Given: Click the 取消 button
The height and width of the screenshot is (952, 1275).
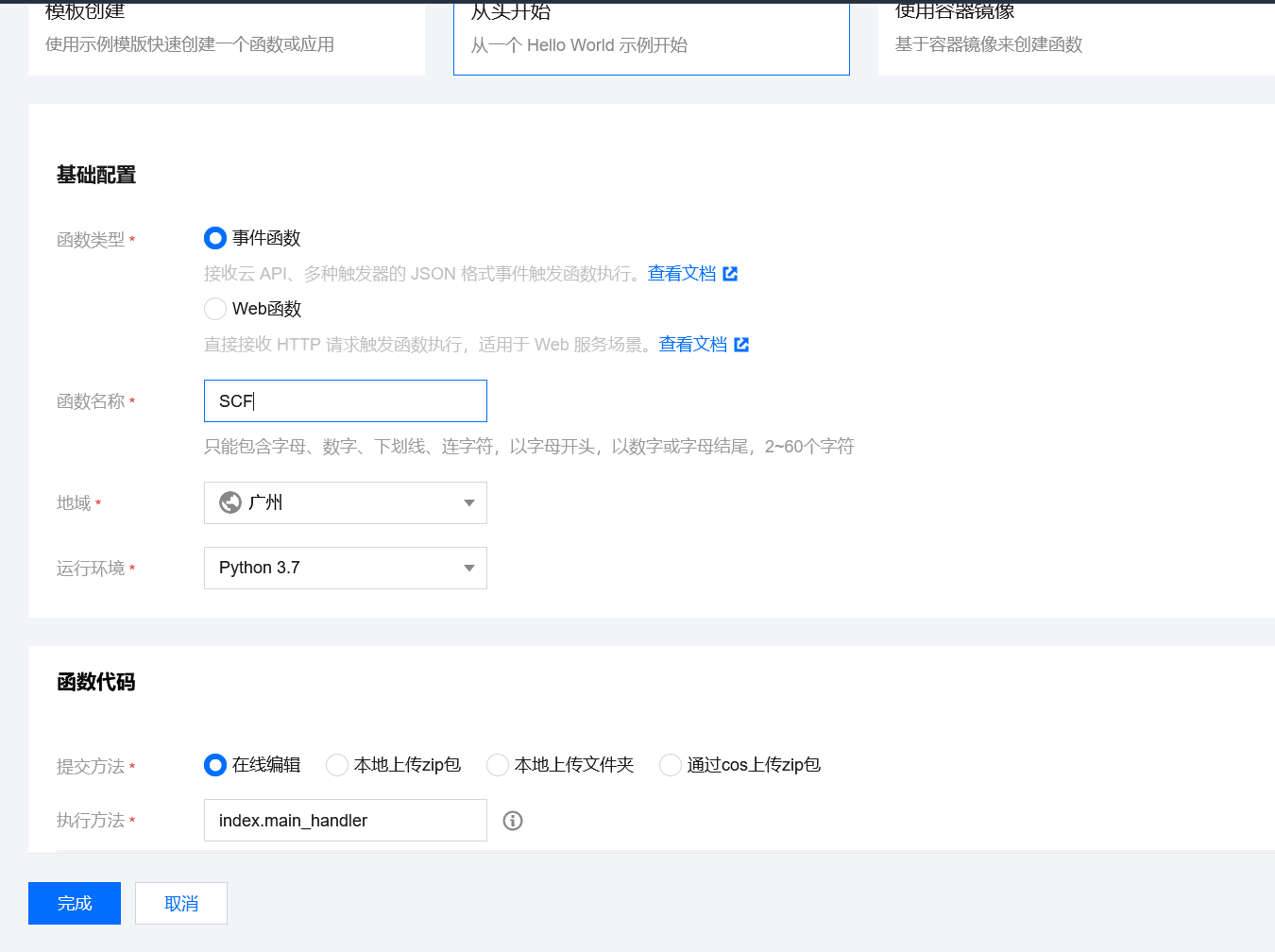Looking at the screenshot, I should pos(181,903).
